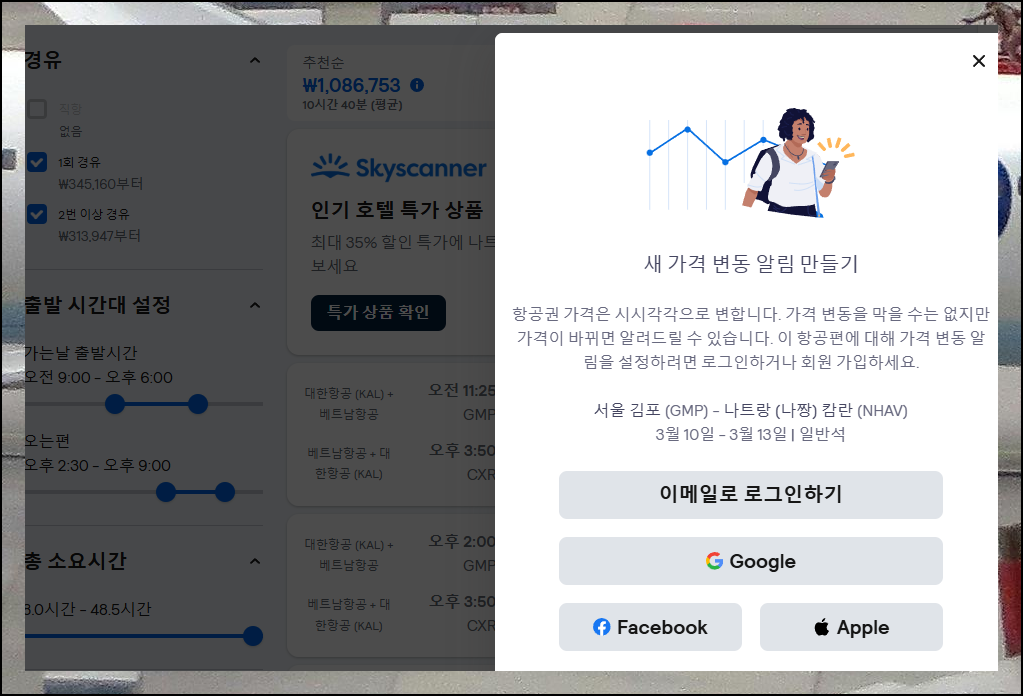Click the 오는편 right slider handle
The image size is (1023, 696).
[225, 492]
